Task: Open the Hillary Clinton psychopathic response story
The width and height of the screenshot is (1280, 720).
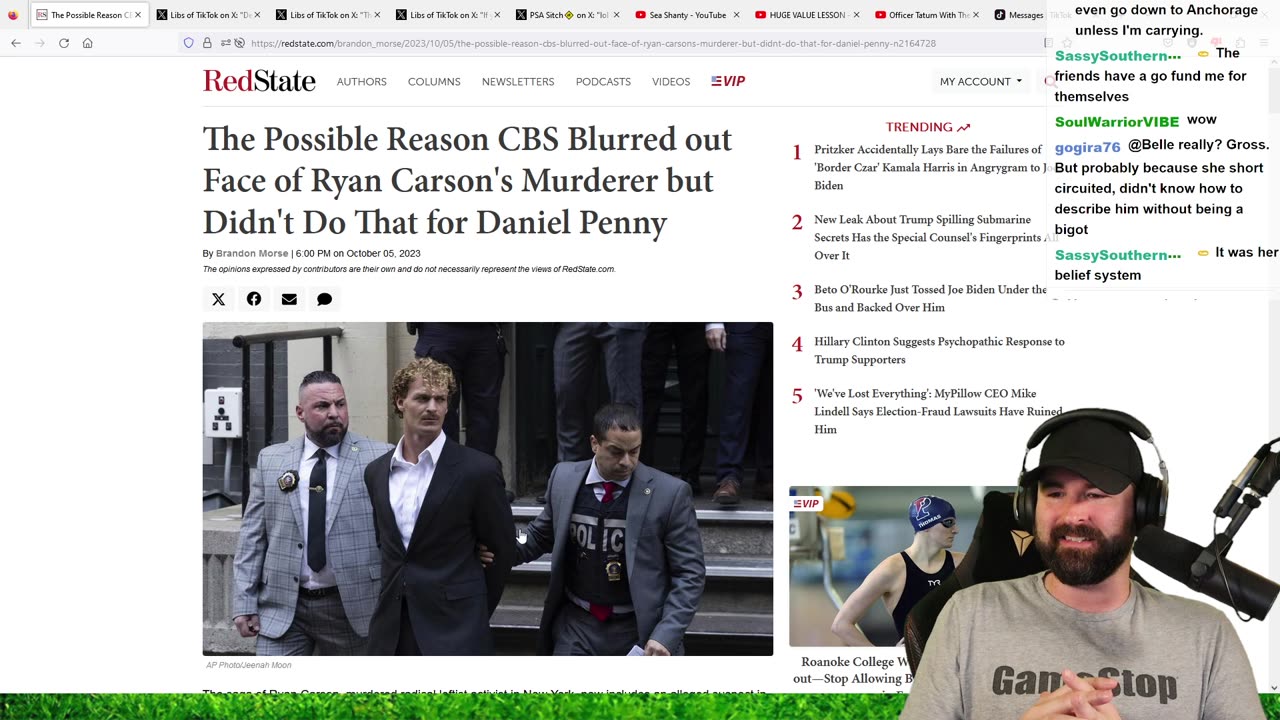Action: 939,350
